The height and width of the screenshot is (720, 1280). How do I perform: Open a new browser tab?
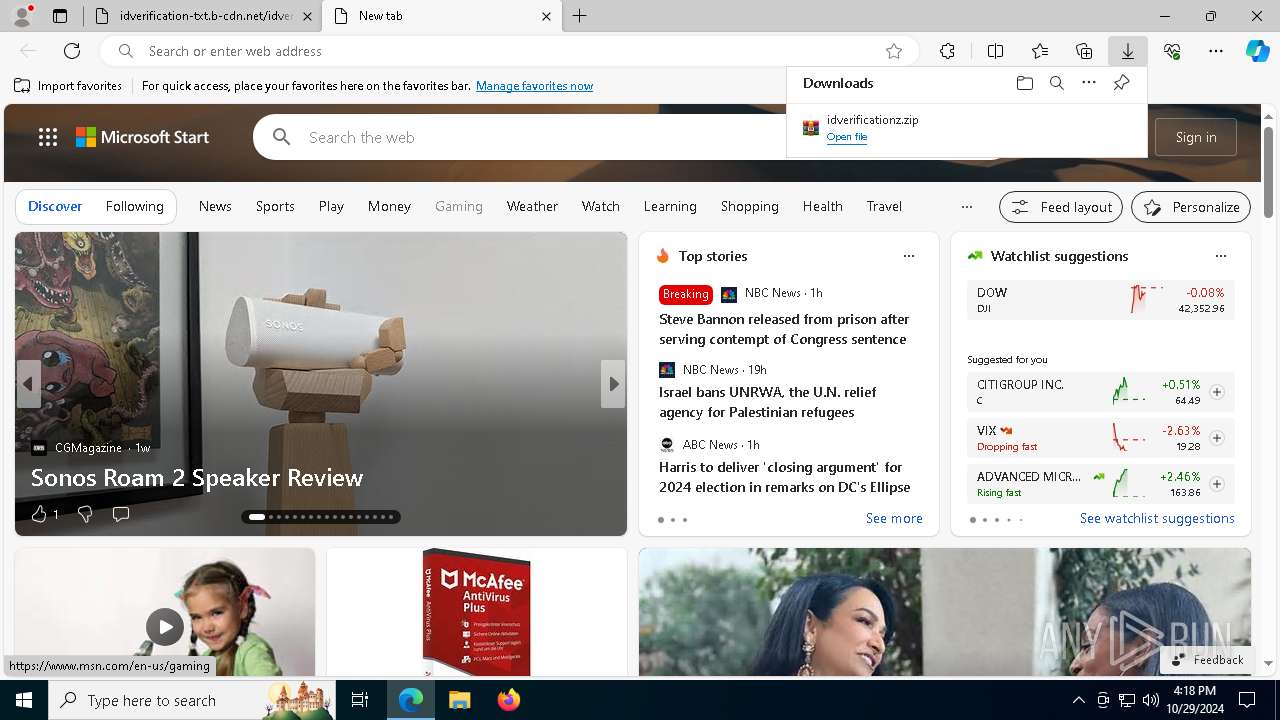click(579, 16)
